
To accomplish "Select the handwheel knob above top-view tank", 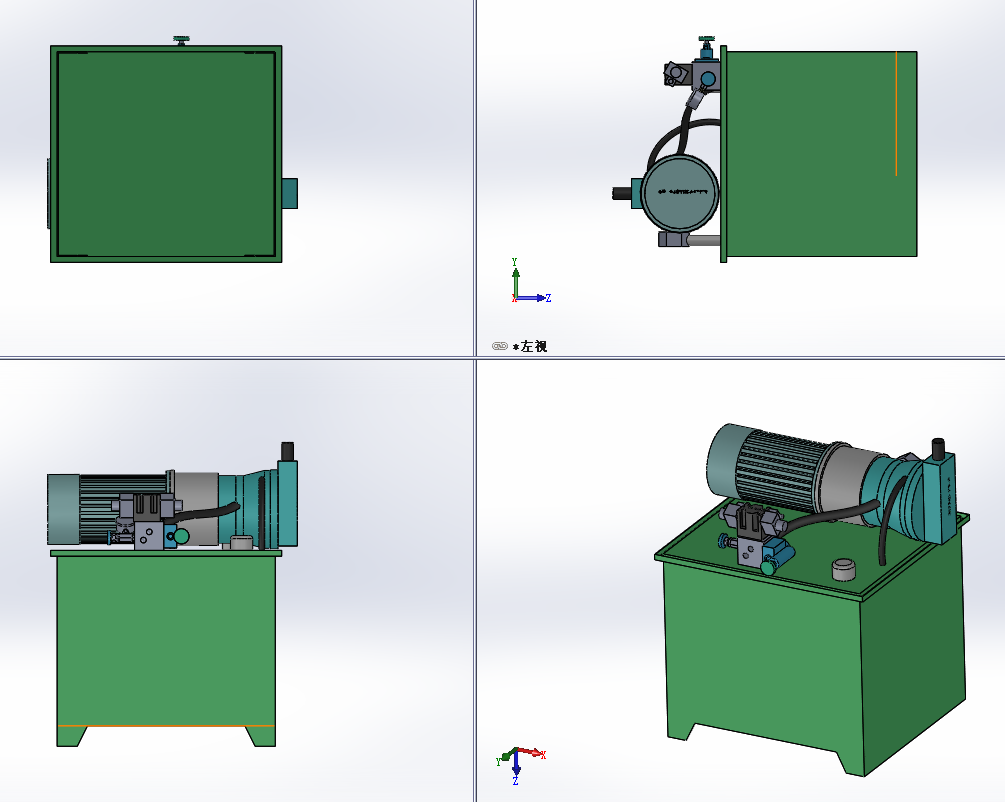I will pyautogui.click(x=181, y=40).
